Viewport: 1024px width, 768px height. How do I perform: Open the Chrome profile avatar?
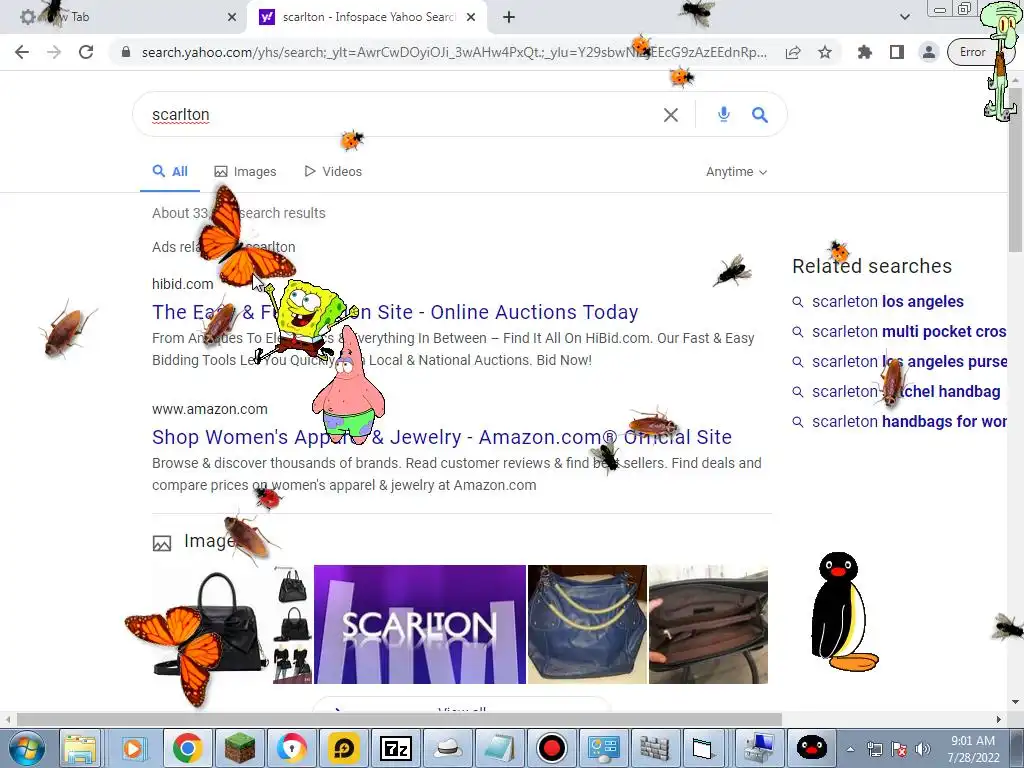929,52
